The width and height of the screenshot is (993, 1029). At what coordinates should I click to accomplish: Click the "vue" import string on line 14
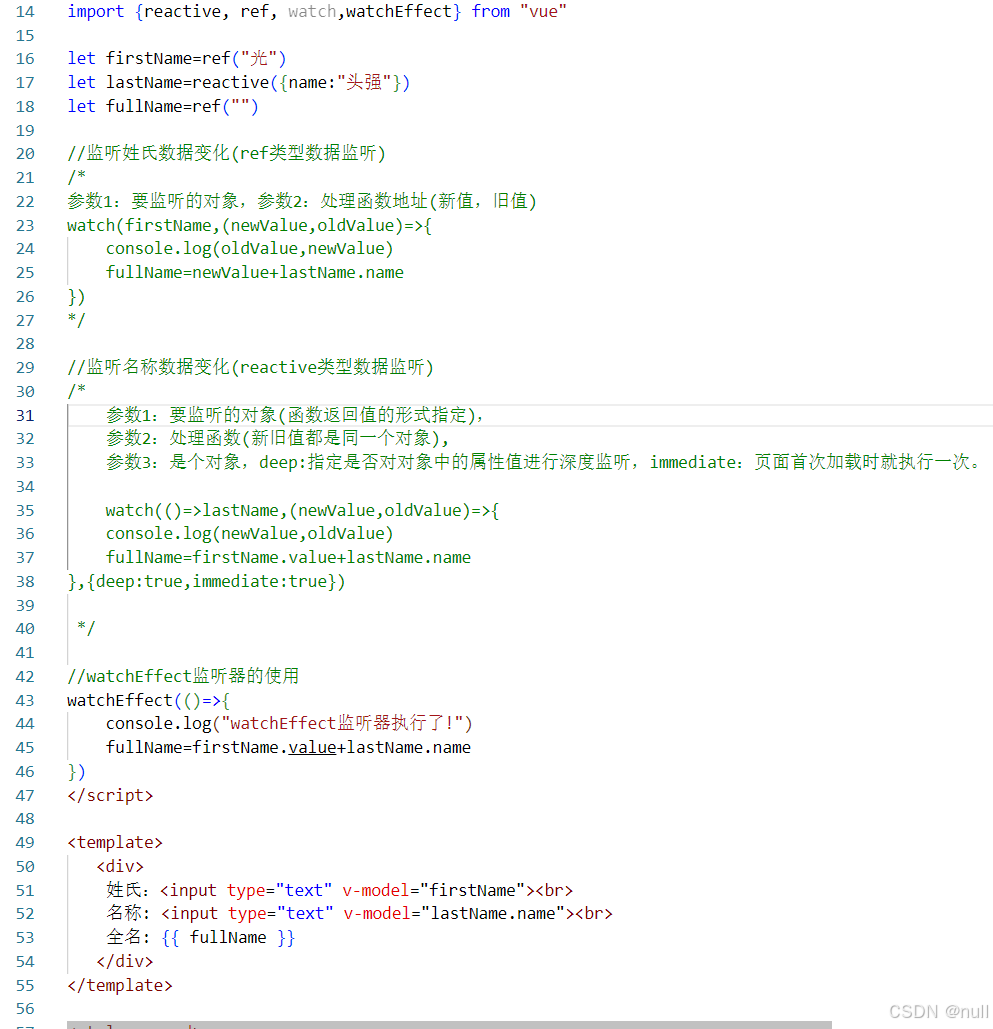pos(543,11)
